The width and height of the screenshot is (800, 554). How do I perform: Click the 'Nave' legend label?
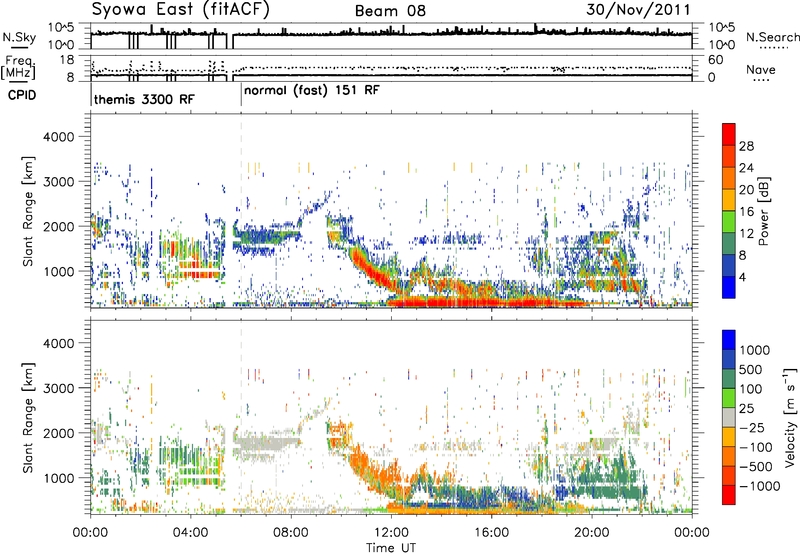pos(761,69)
